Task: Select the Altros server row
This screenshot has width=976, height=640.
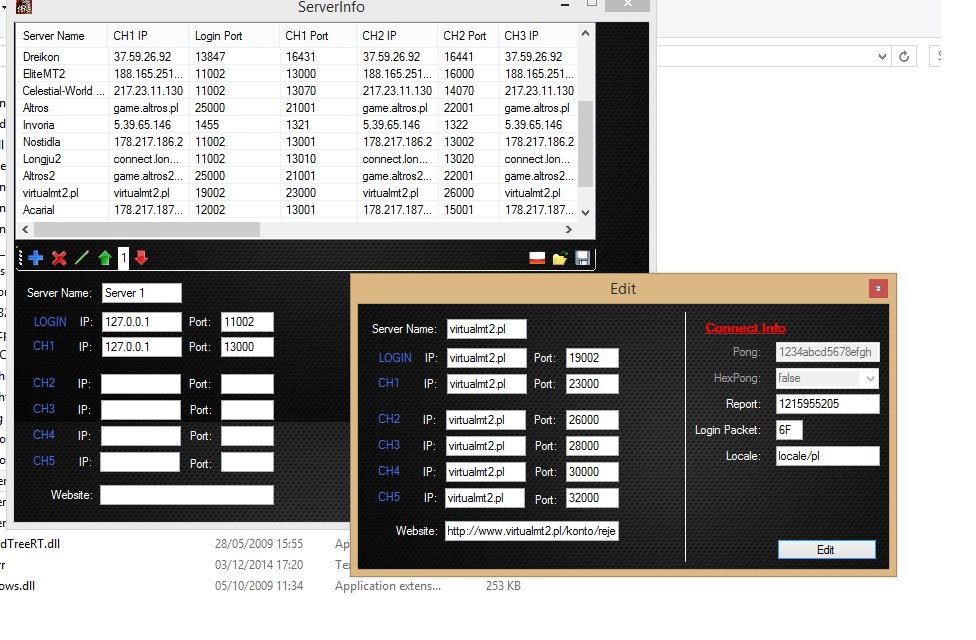Action: tap(298, 108)
